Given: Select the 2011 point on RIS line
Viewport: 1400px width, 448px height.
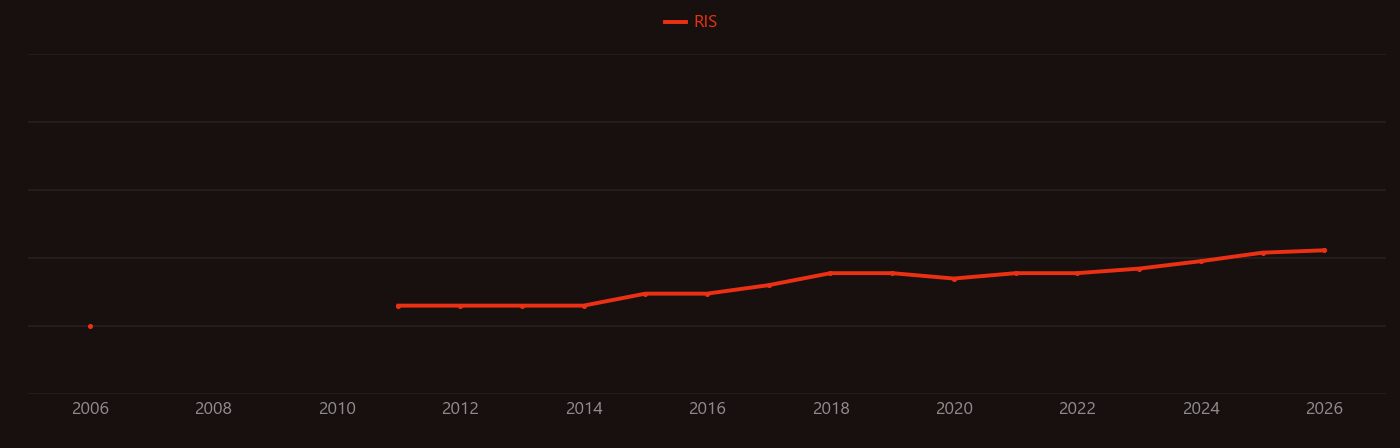Looking at the screenshot, I should (398, 306).
